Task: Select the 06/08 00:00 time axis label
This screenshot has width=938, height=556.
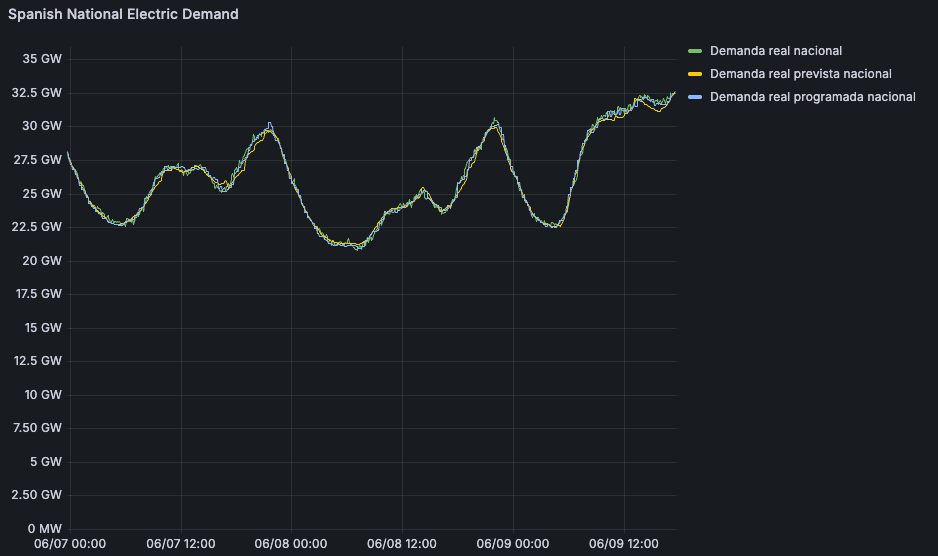Action: (291, 544)
